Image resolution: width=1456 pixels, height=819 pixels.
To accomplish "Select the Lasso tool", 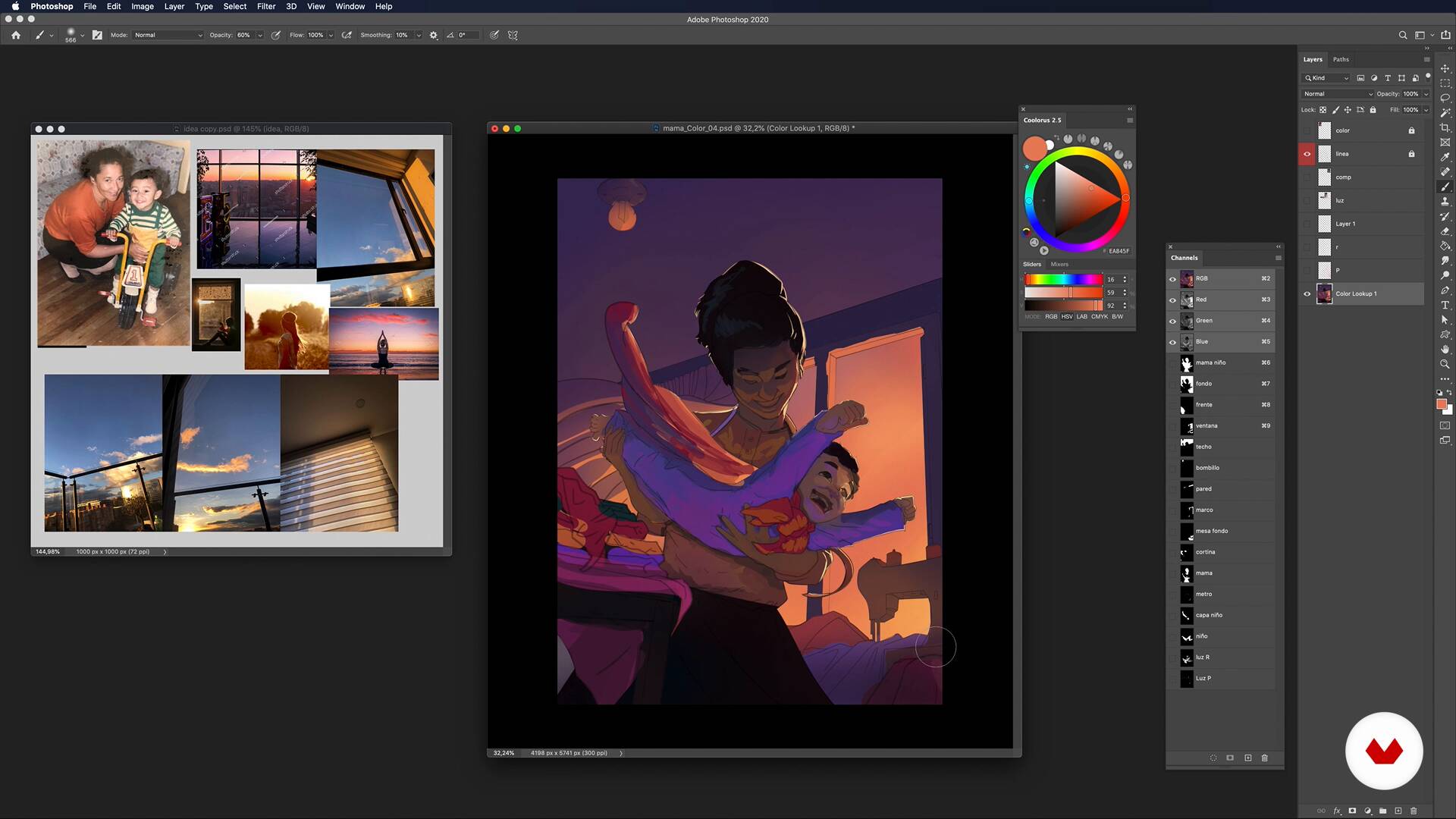I will click(1445, 98).
